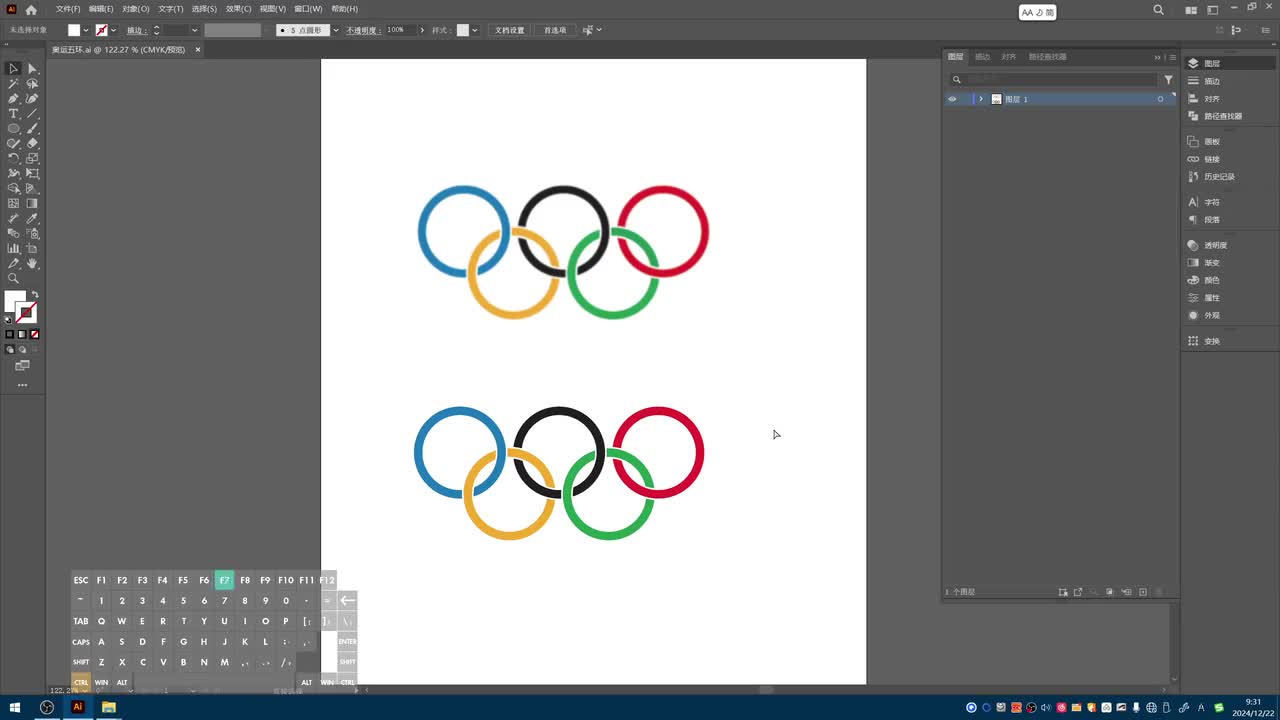The width and height of the screenshot is (1280, 720).
Task: Set fill mode to Gradient
Action: pos(22,334)
